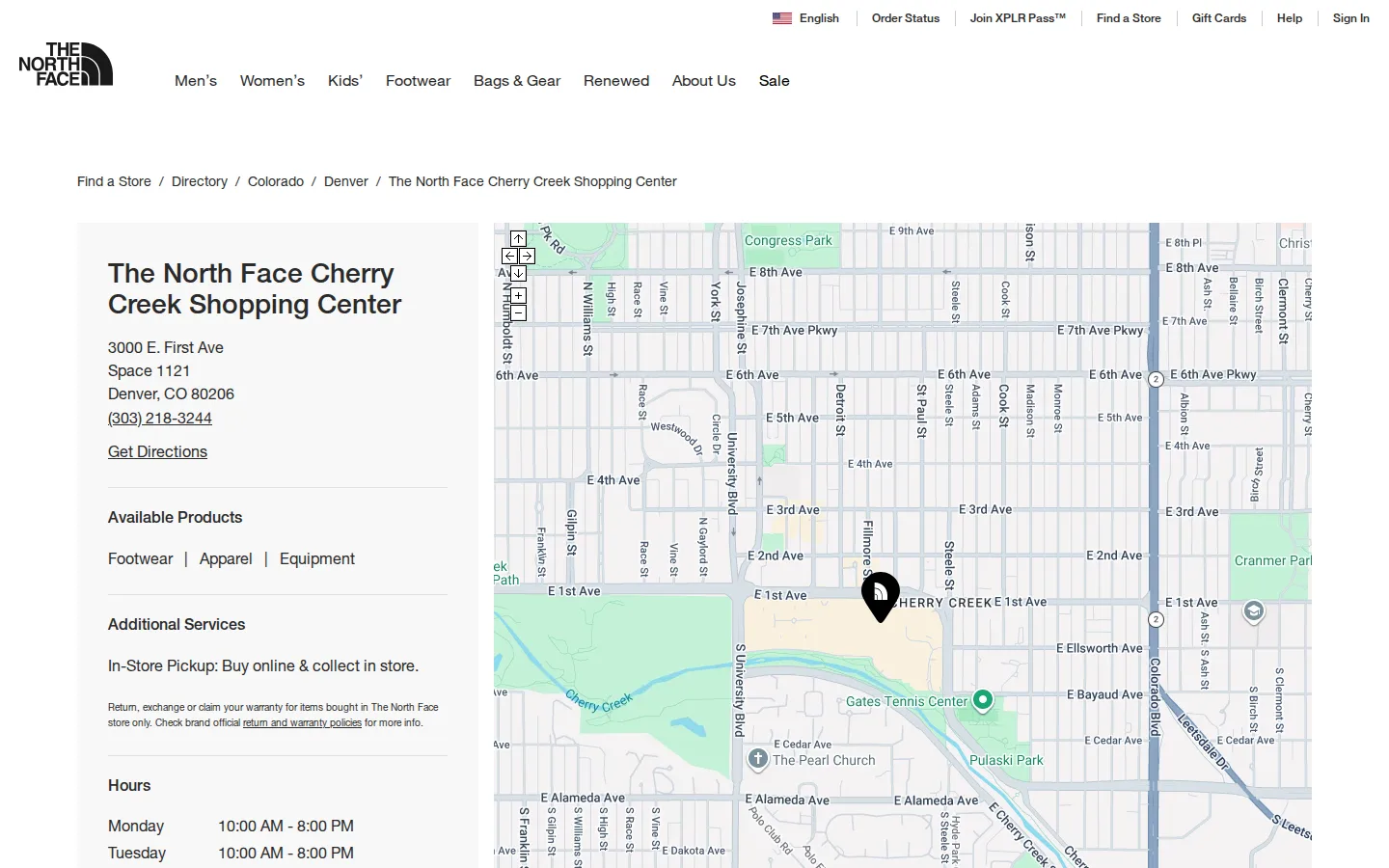This screenshot has width=1389, height=868.
Task: Click the US flag language icon
Action: [x=782, y=18]
